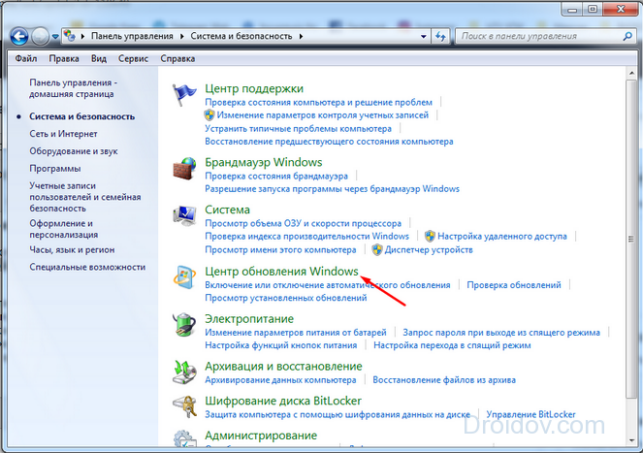Open Администрирование heading link
Image resolution: width=643 pixels, height=453 pixels.
tap(261, 435)
